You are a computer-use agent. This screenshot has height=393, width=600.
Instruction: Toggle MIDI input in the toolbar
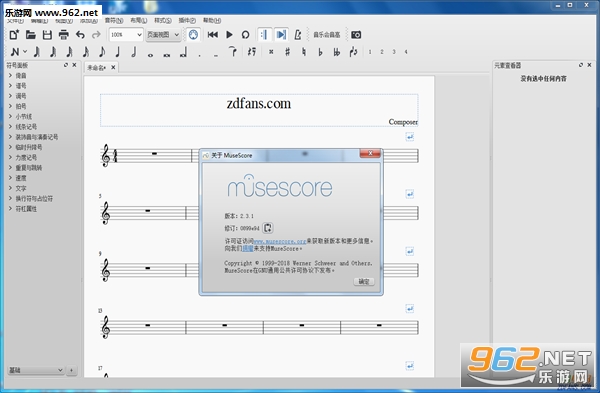[x=193, y=35]
